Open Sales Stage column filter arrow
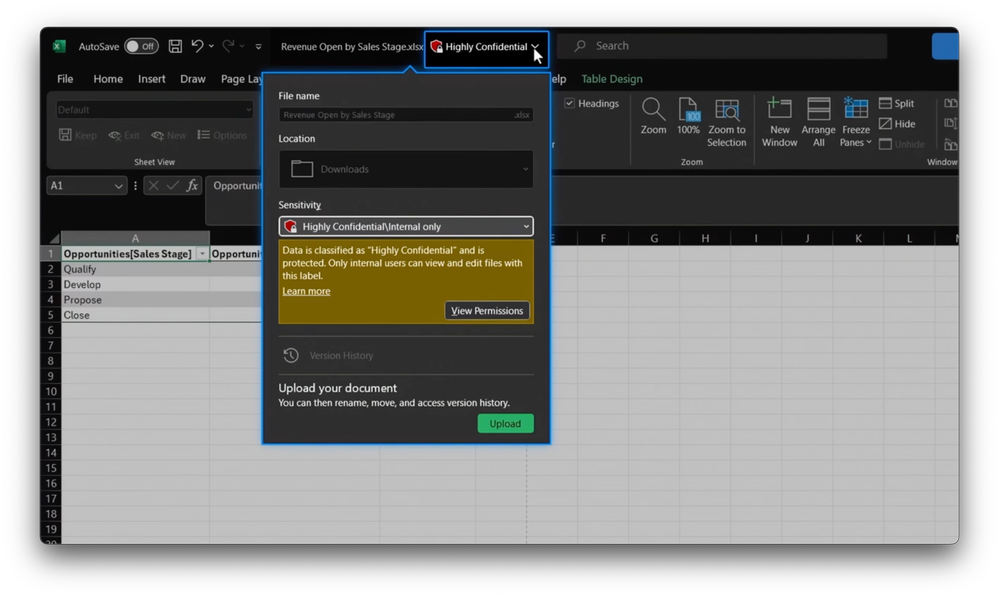 [x=202, y=254]
